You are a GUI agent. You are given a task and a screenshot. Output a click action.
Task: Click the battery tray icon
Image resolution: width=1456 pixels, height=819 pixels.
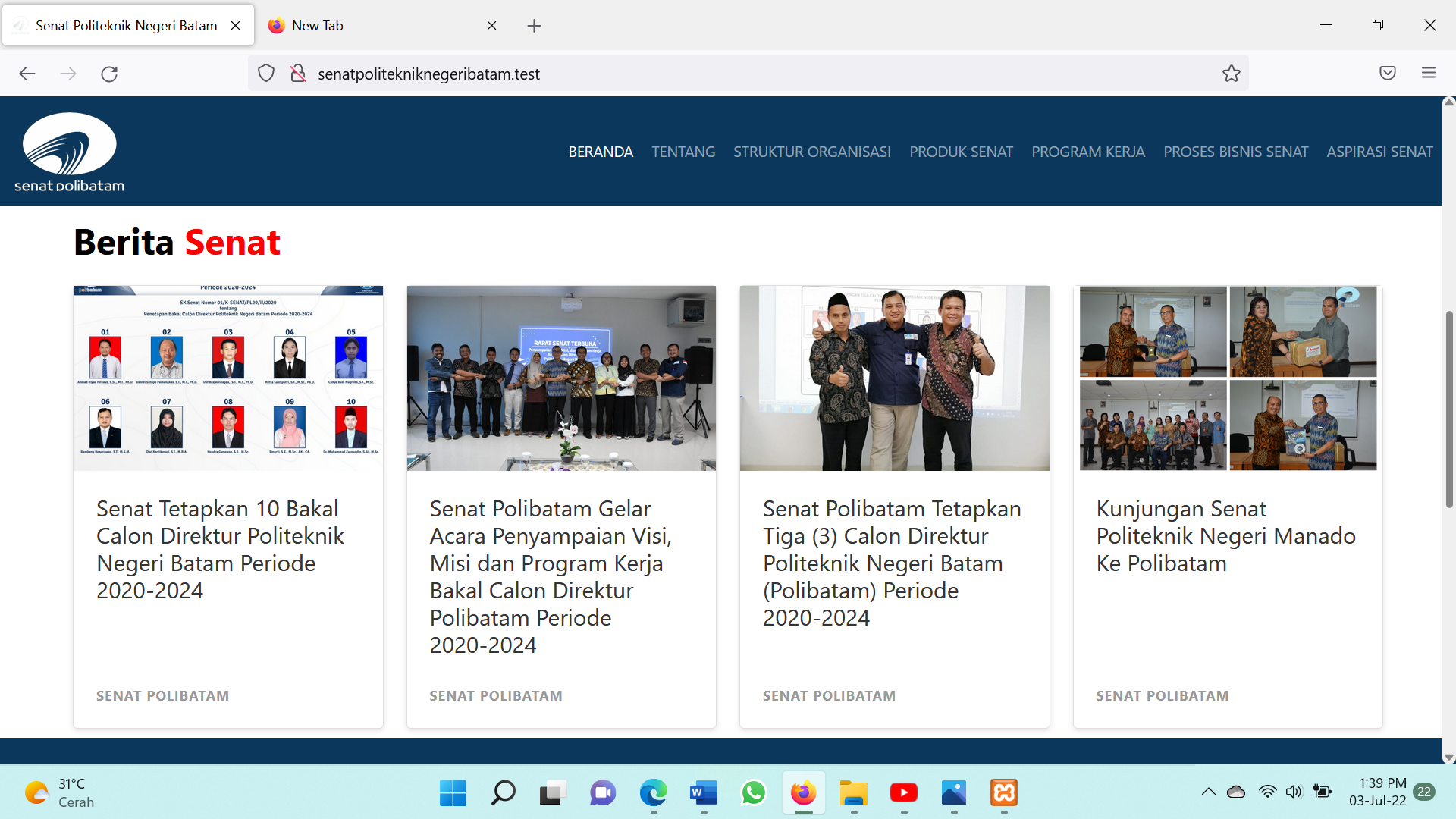point(1323,792)
